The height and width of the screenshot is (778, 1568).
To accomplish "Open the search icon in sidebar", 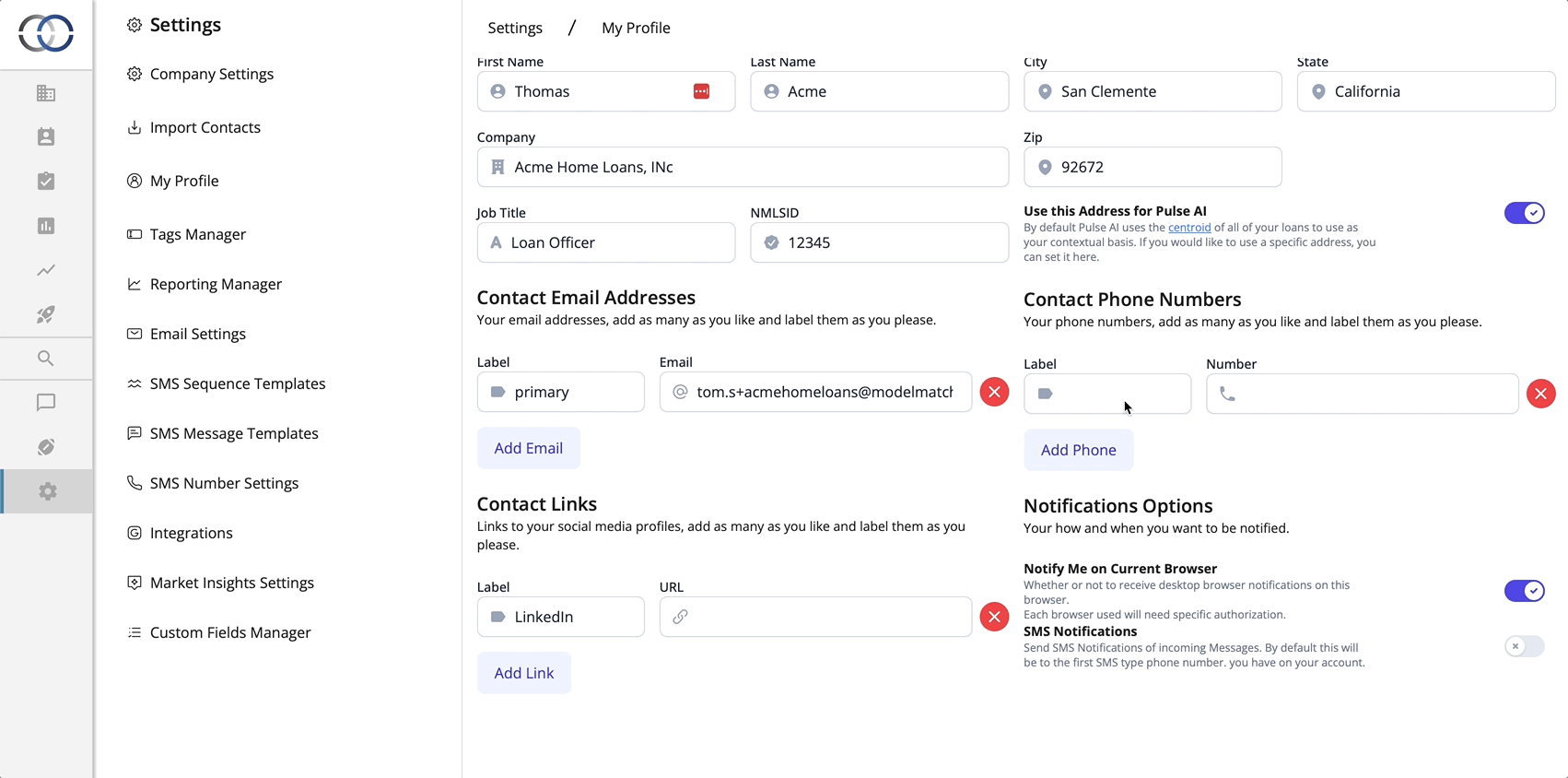I will coord(46,359).
